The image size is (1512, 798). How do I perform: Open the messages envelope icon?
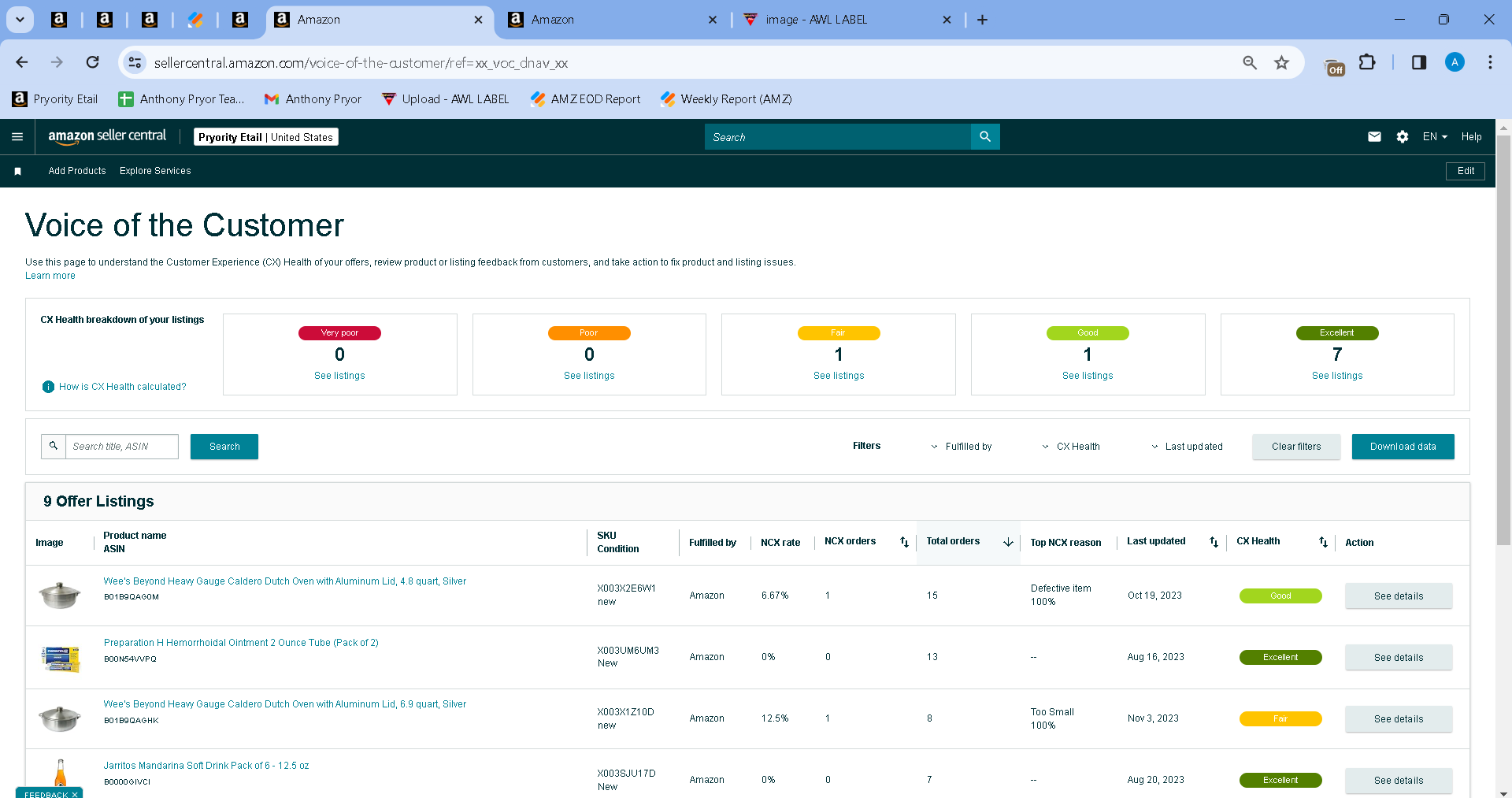(1374, 137)
